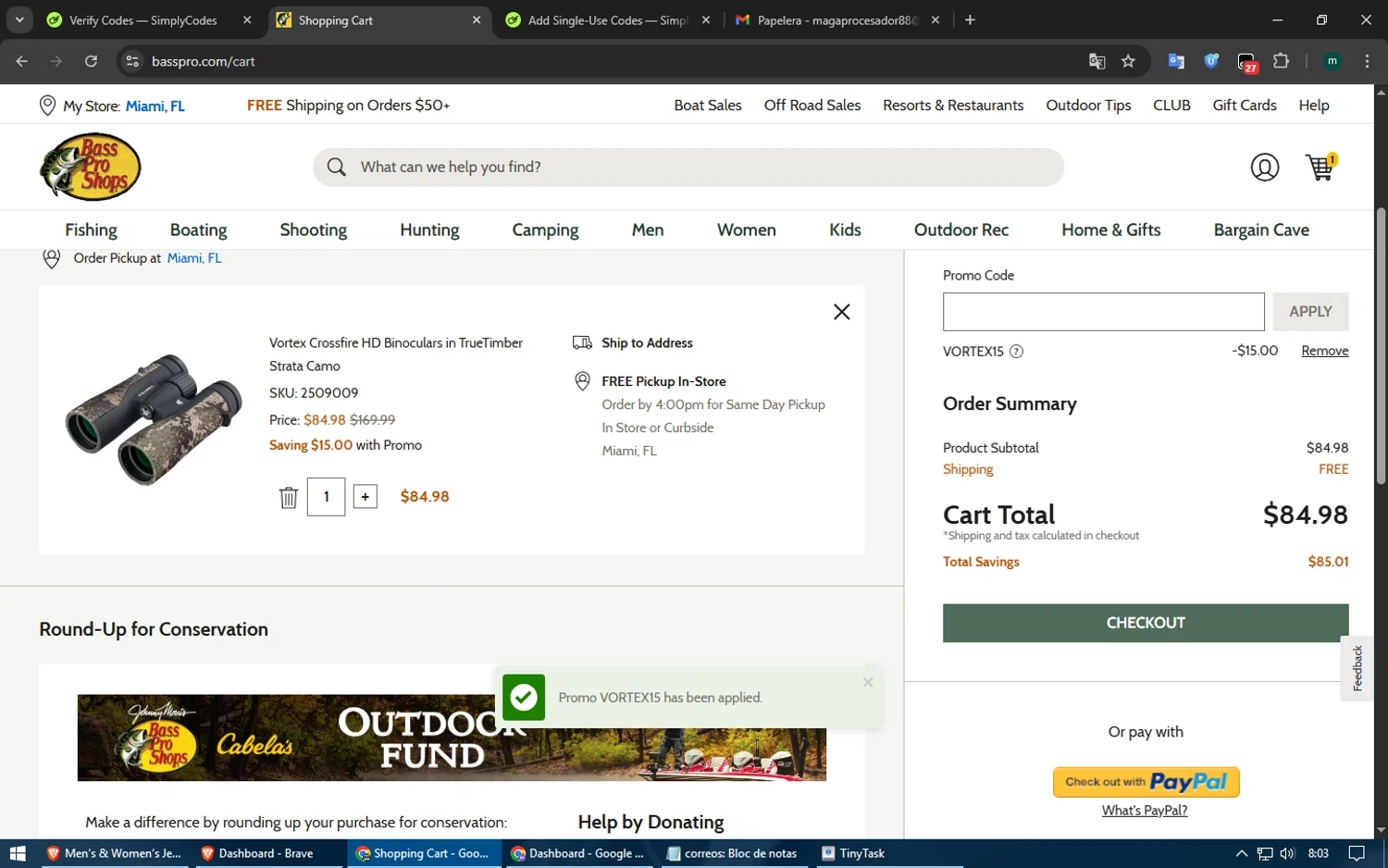Viewport: 1388px width, 868px height.
Task: Open TinyTask from the Windows taskbar
Action: 853,853
